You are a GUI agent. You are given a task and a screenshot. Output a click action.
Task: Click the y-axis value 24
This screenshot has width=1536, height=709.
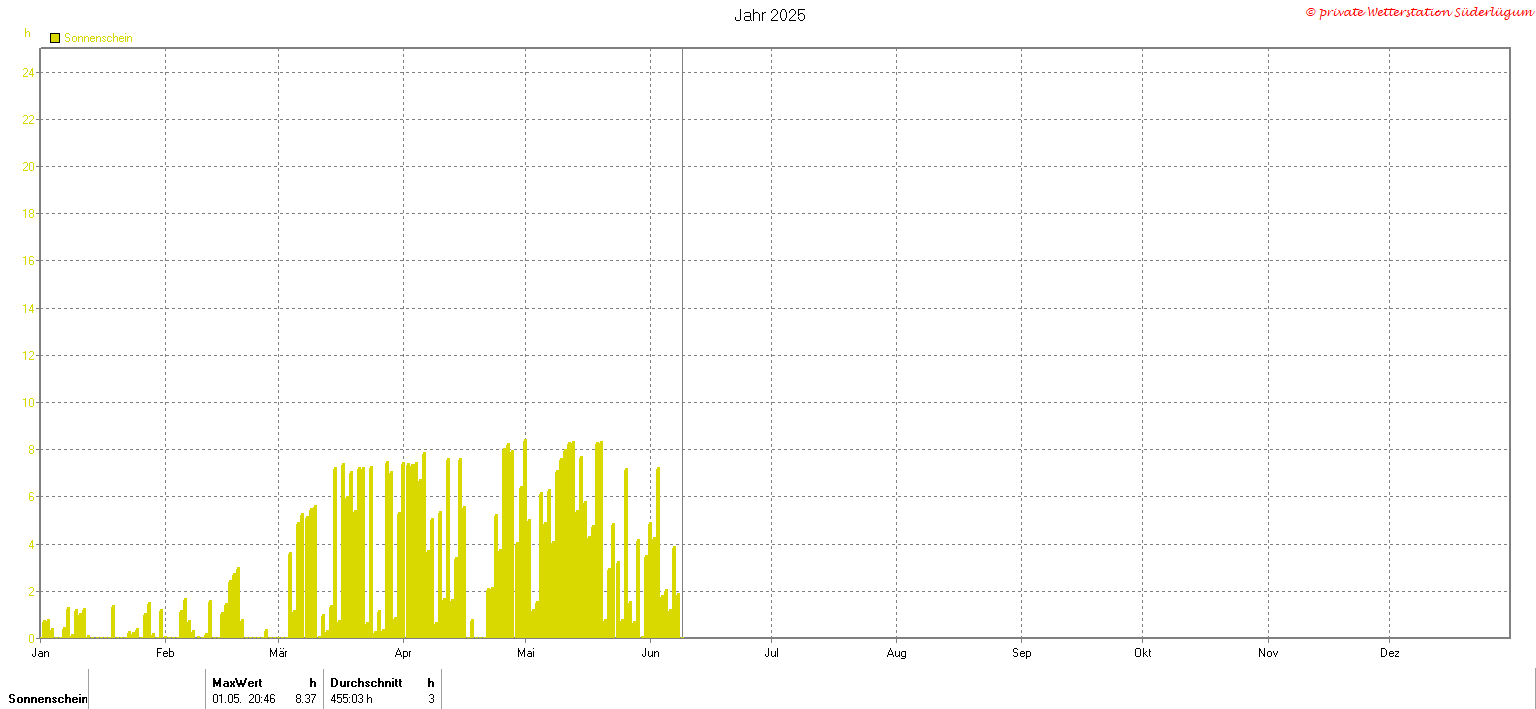[x=29, y=72]
